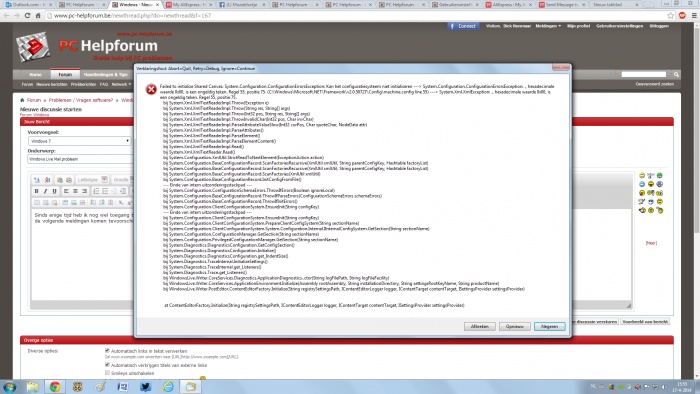The width and height of the screenshot is (700, 394).
Task: Click the Meer smileys link
Action: click(651, 243)
